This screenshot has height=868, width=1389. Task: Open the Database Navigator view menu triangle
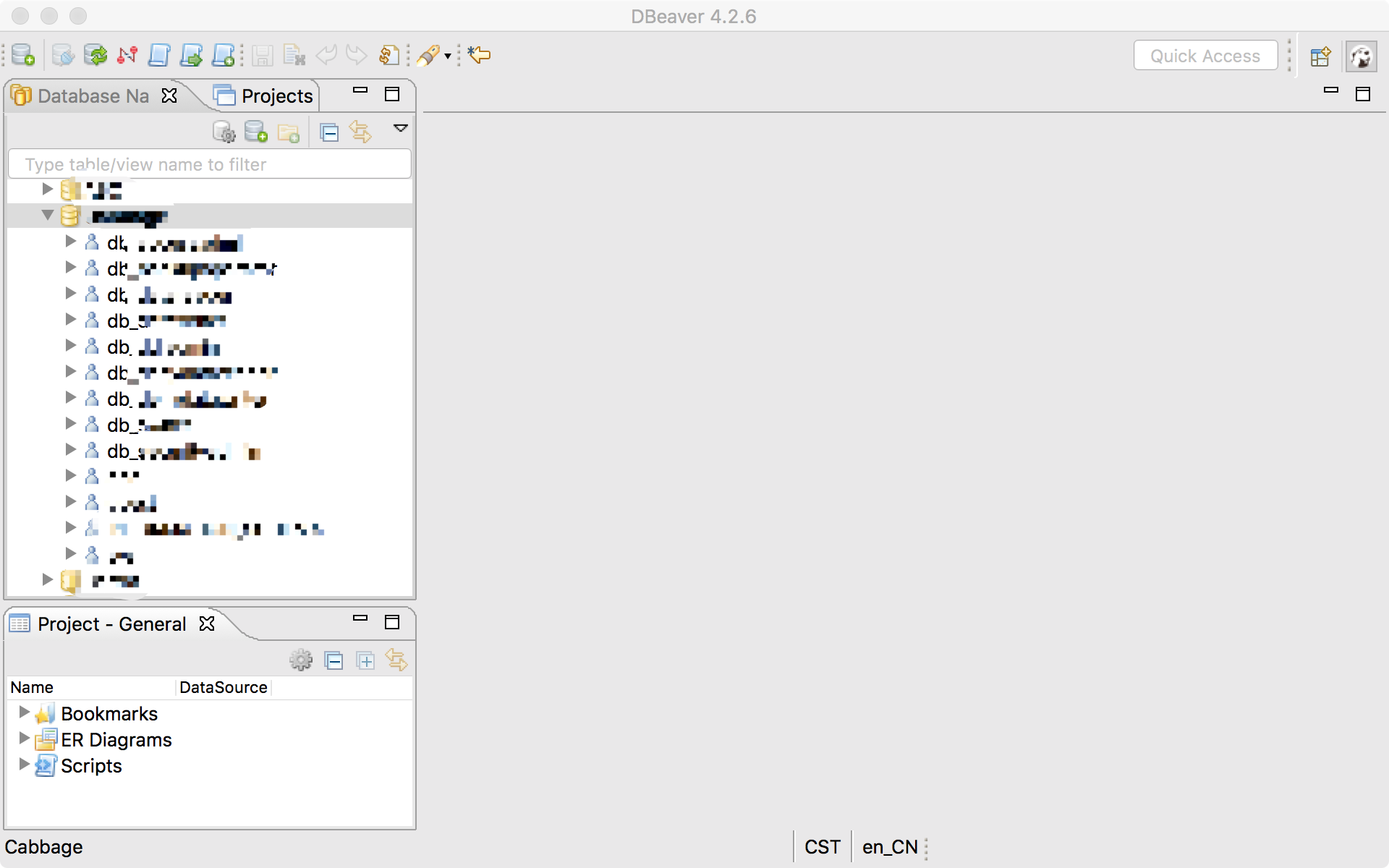click(x=400, y=128)
